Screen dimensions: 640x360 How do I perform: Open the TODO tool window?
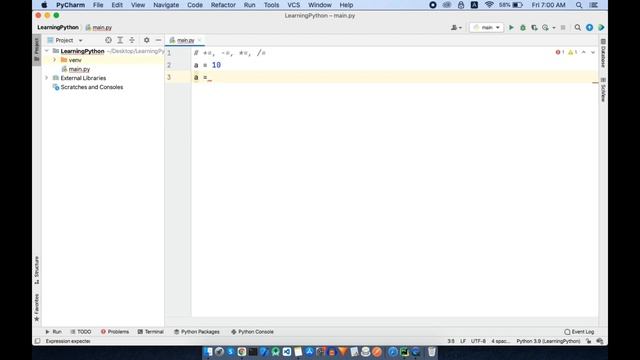click(x=81, y=331)
